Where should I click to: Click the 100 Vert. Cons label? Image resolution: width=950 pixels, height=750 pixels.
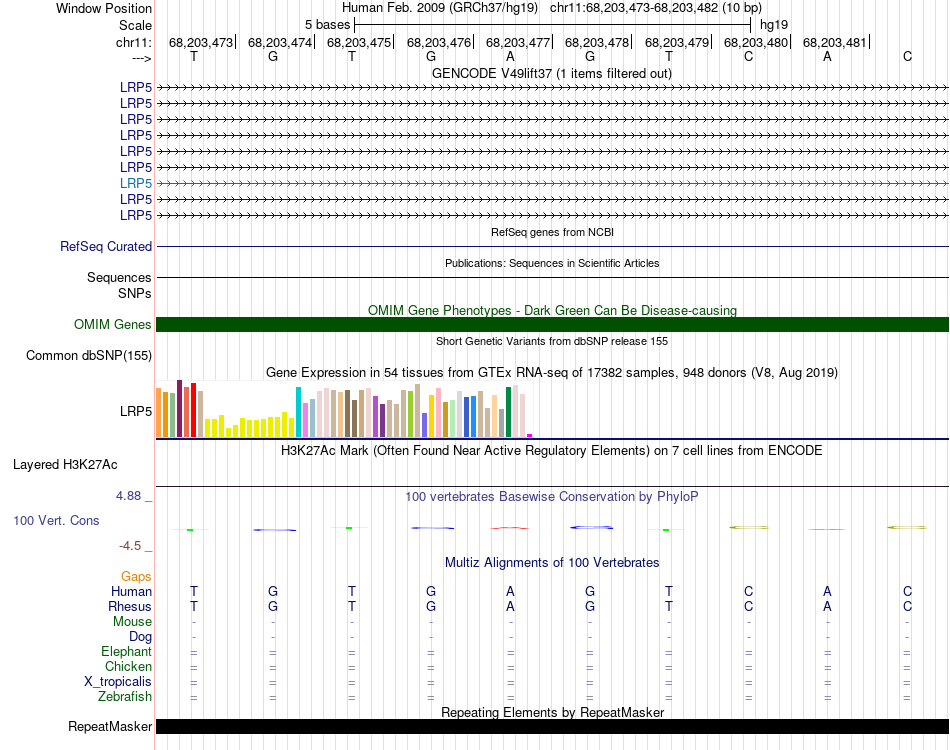[x=56, y=520]
